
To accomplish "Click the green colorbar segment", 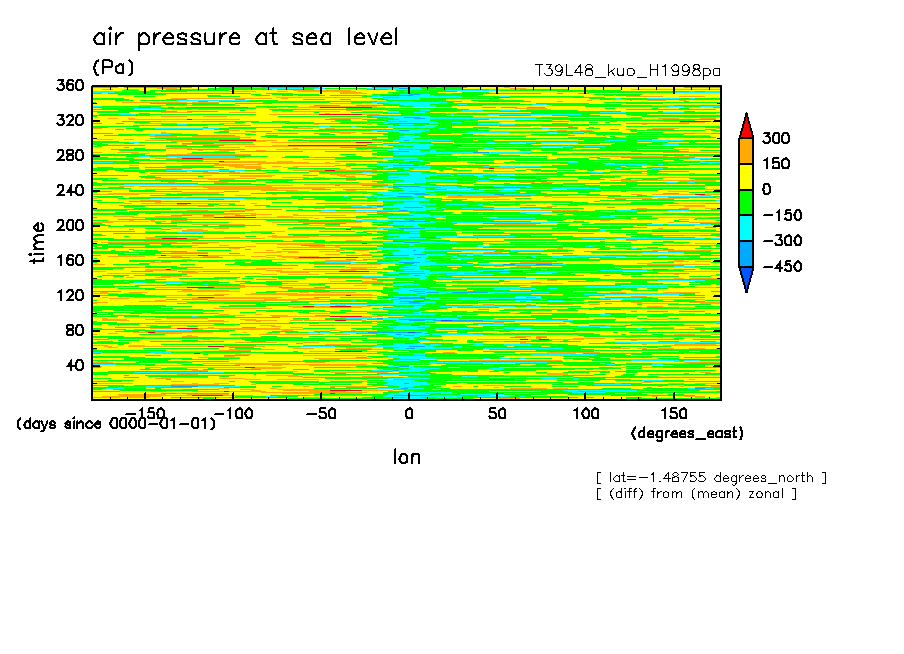I will (746, 202).
